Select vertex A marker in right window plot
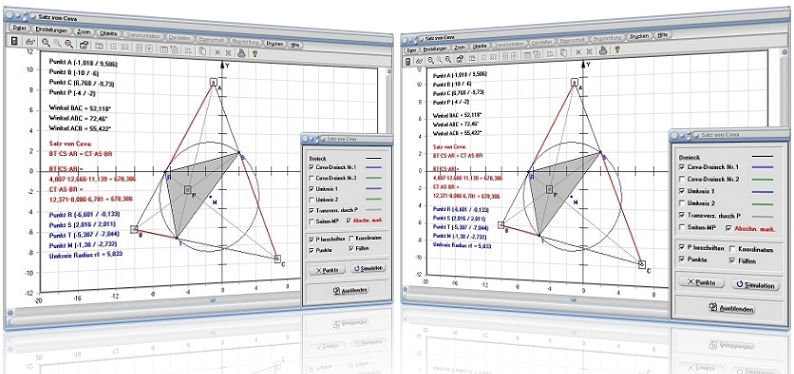This screenshot has height=374, width=794. (574, 82)
